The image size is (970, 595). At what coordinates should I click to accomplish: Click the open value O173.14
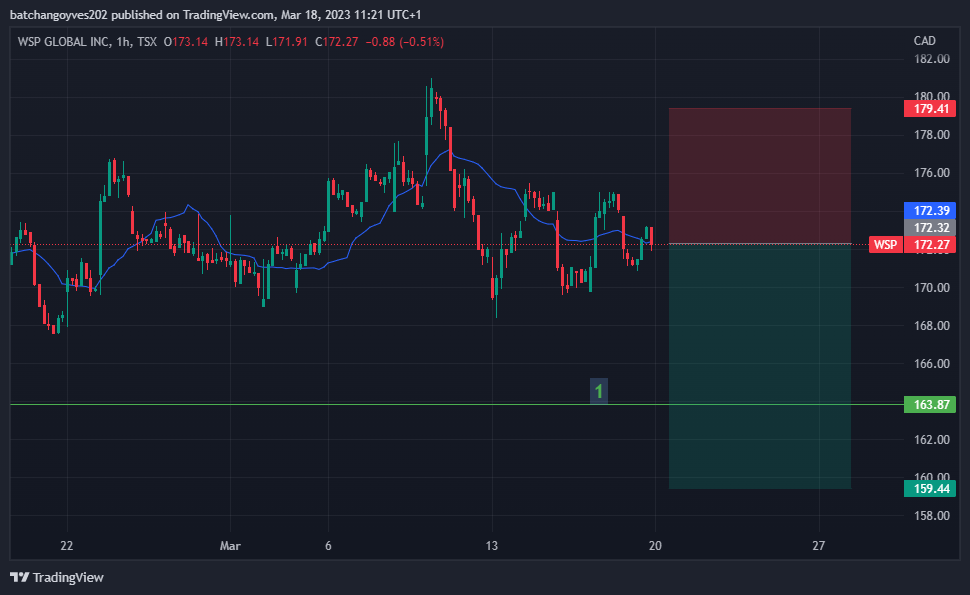click(x=186, y=42)
